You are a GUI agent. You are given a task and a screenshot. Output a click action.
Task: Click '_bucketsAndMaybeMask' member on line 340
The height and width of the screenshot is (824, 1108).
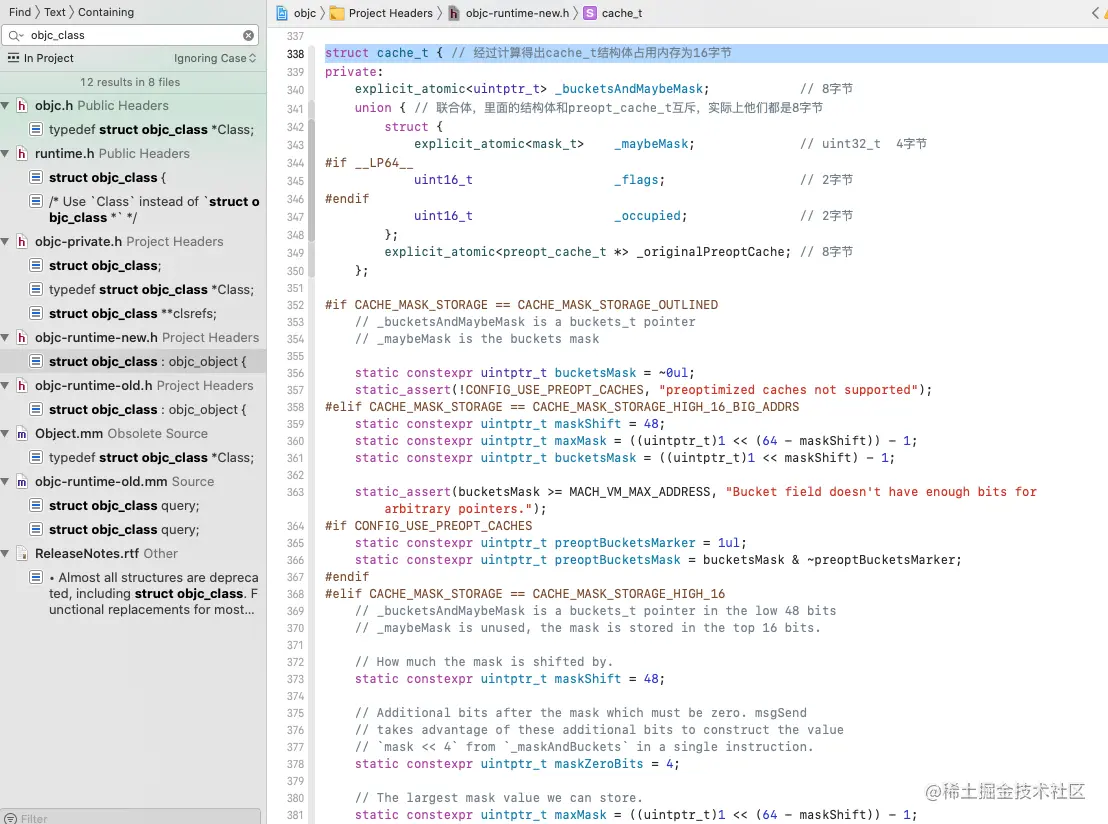(x=629, y=89)
